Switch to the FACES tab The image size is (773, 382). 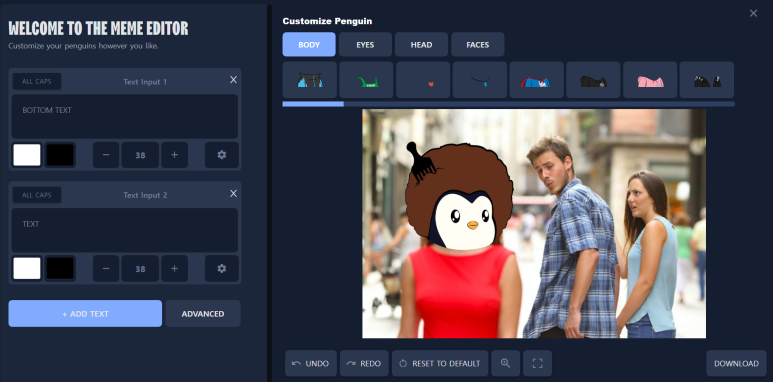pyautogui.click(x=478, y=44)
